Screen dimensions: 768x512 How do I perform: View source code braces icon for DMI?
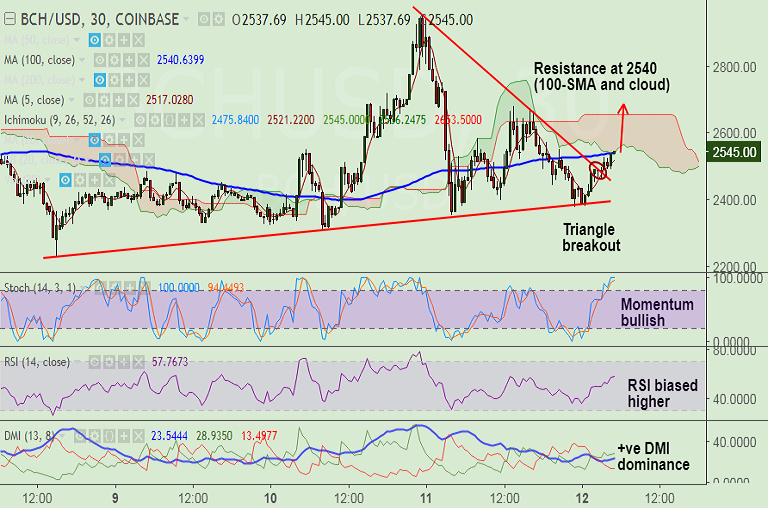click(x=109, y=436)
